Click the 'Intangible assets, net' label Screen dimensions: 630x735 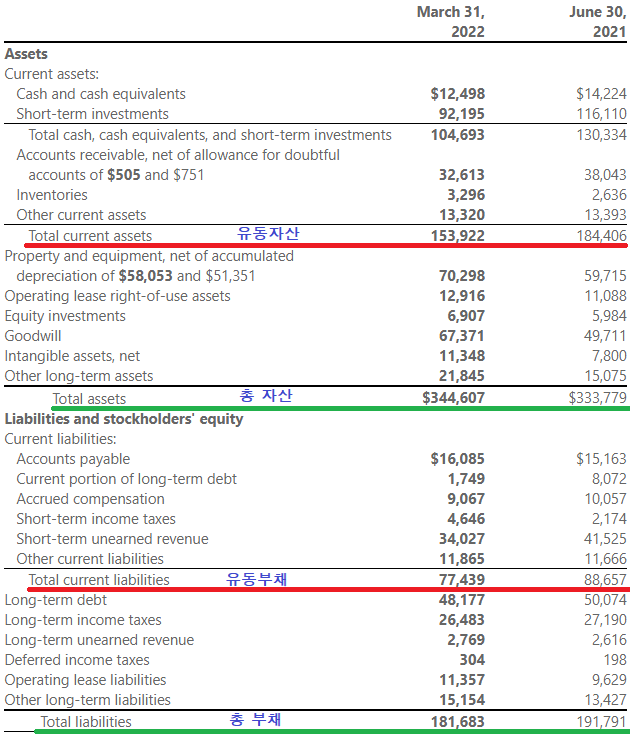pos(72,356)
